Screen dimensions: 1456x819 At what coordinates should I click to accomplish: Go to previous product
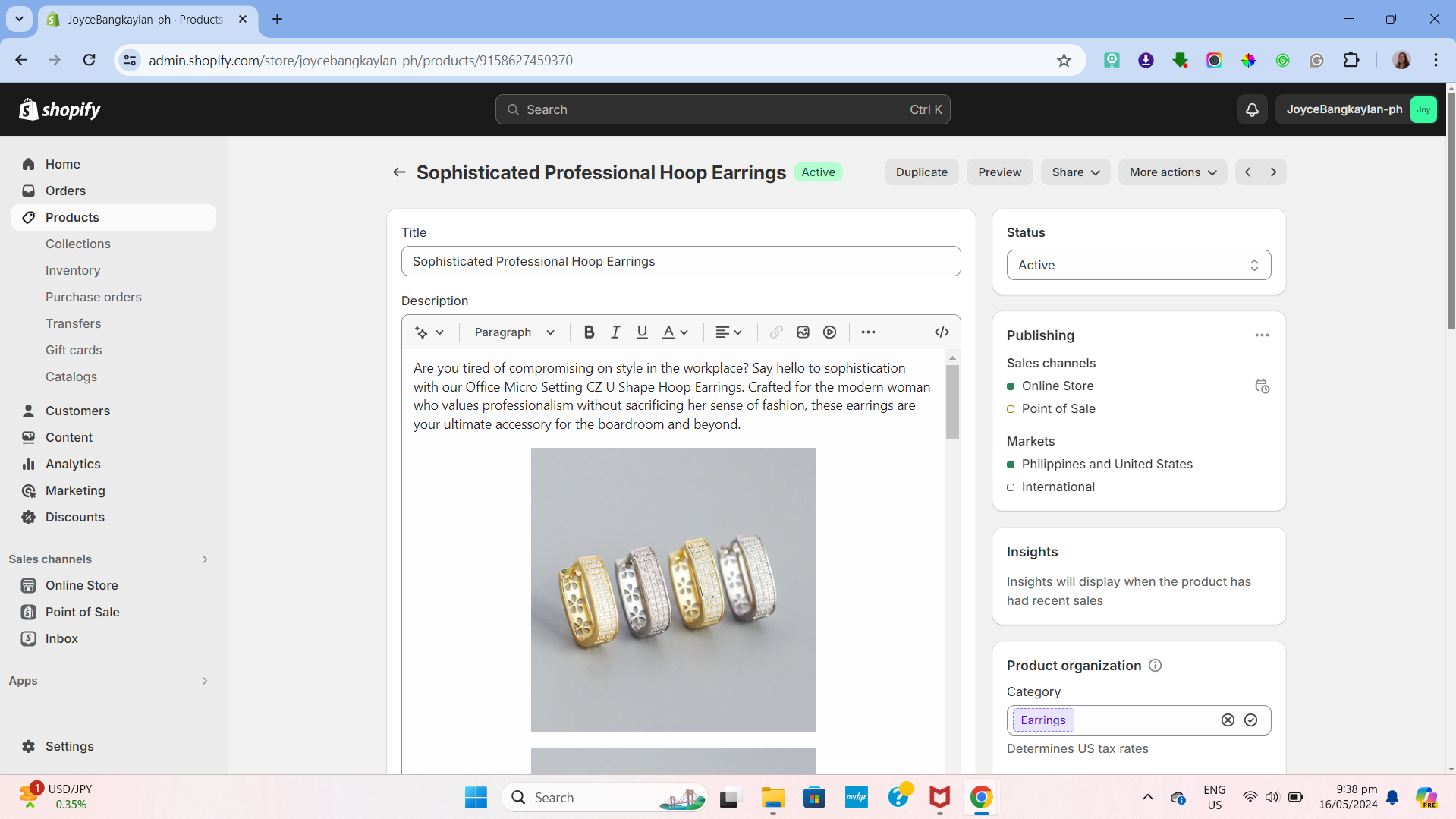[x=1248, y=172]
